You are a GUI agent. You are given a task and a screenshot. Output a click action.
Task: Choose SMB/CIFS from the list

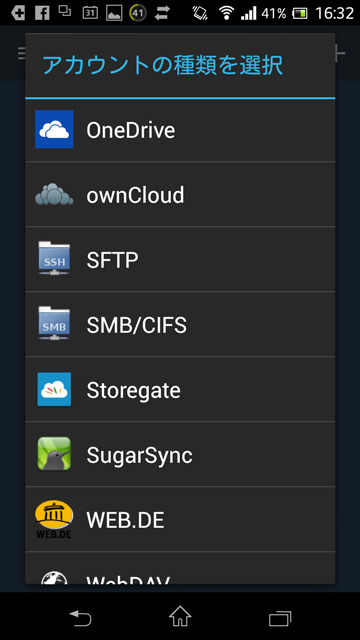point(180,324)
